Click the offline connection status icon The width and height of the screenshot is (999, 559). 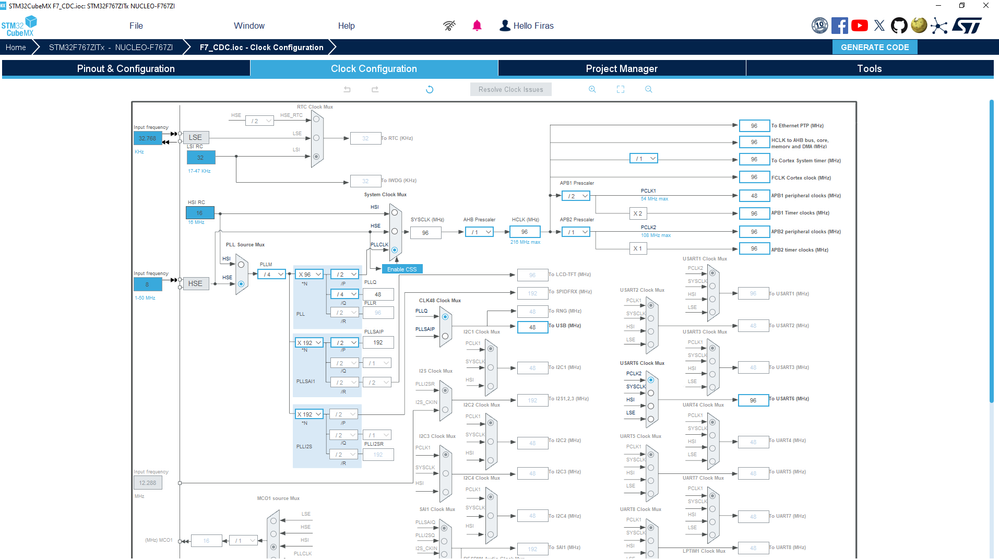pos(449,25)
